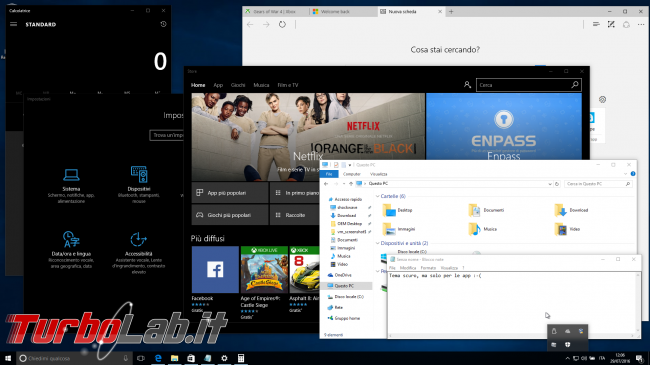Open Notepad Formato menu

(428, 268)
